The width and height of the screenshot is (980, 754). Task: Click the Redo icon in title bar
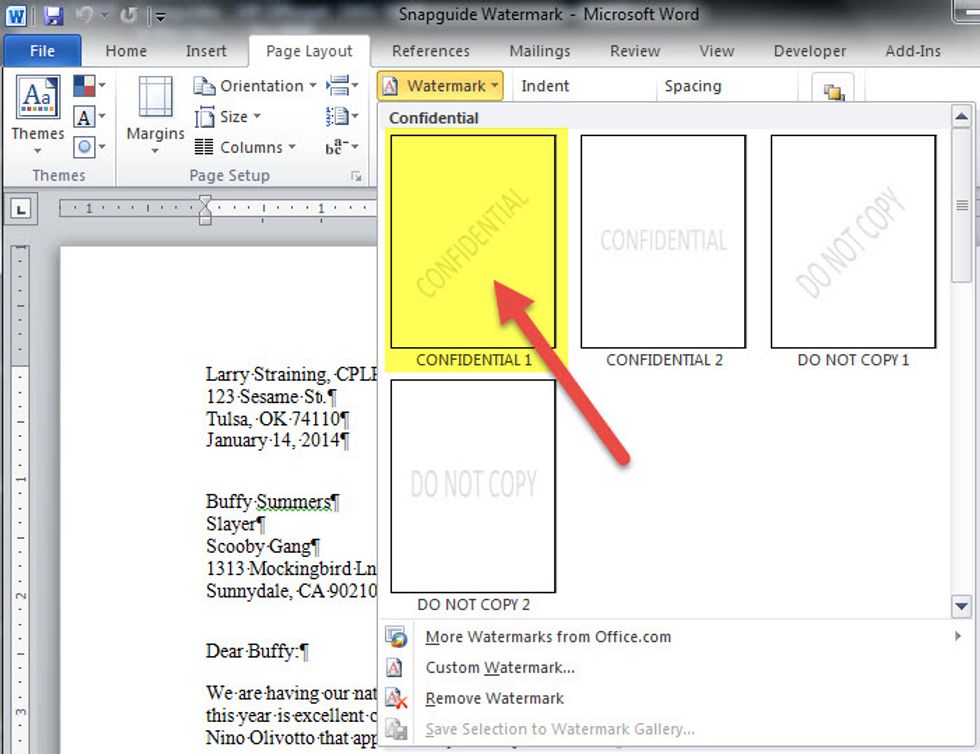(x=129, y=15)
